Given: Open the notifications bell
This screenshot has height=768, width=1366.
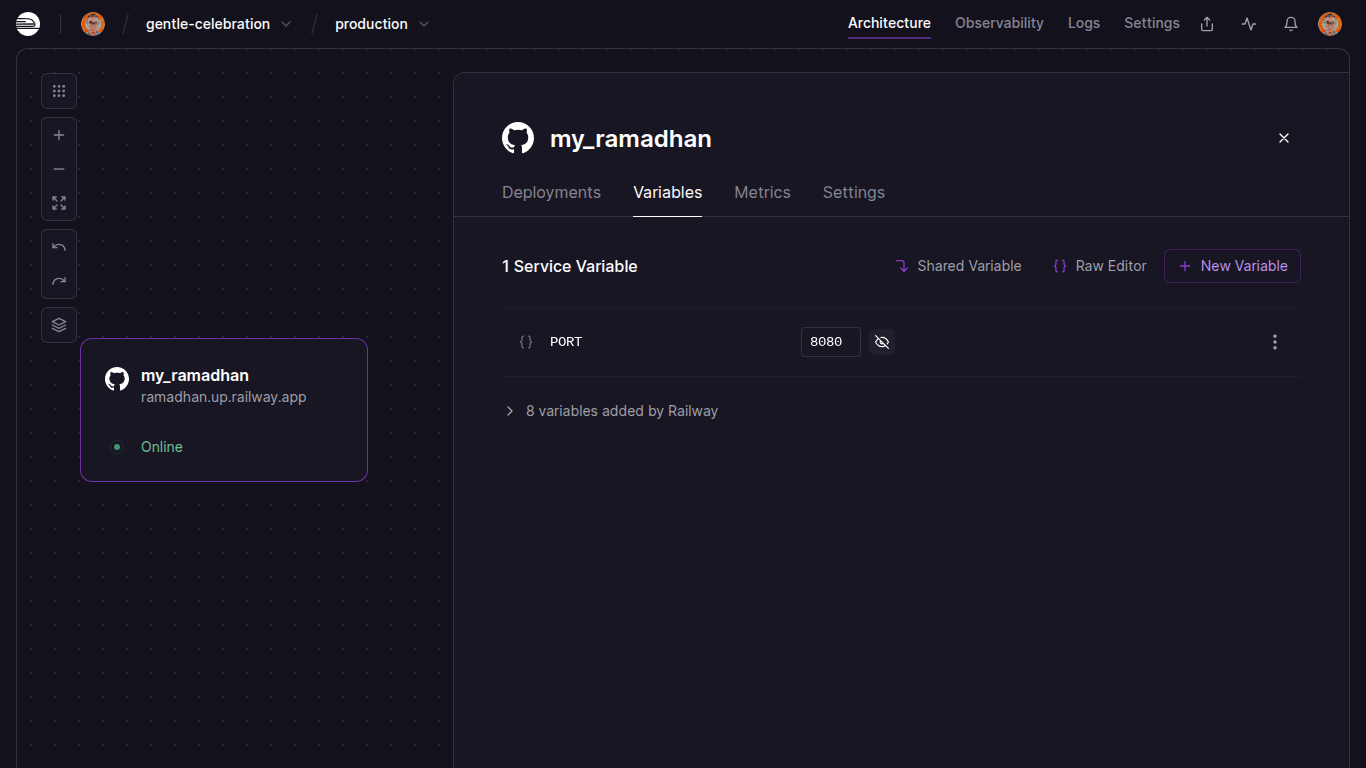Looking at the screenshot, I should coord(1291,24).
